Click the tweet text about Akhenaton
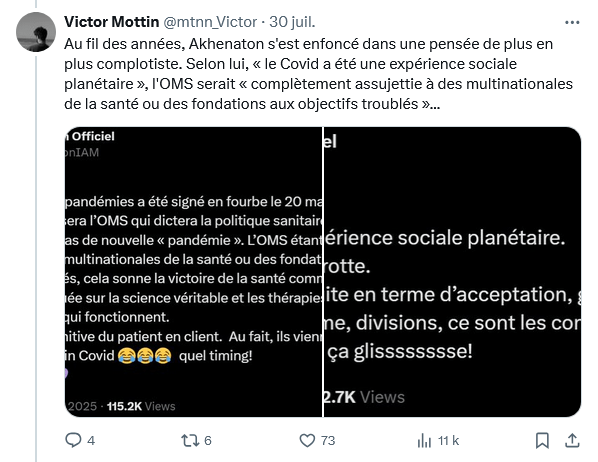 (318, 74)
